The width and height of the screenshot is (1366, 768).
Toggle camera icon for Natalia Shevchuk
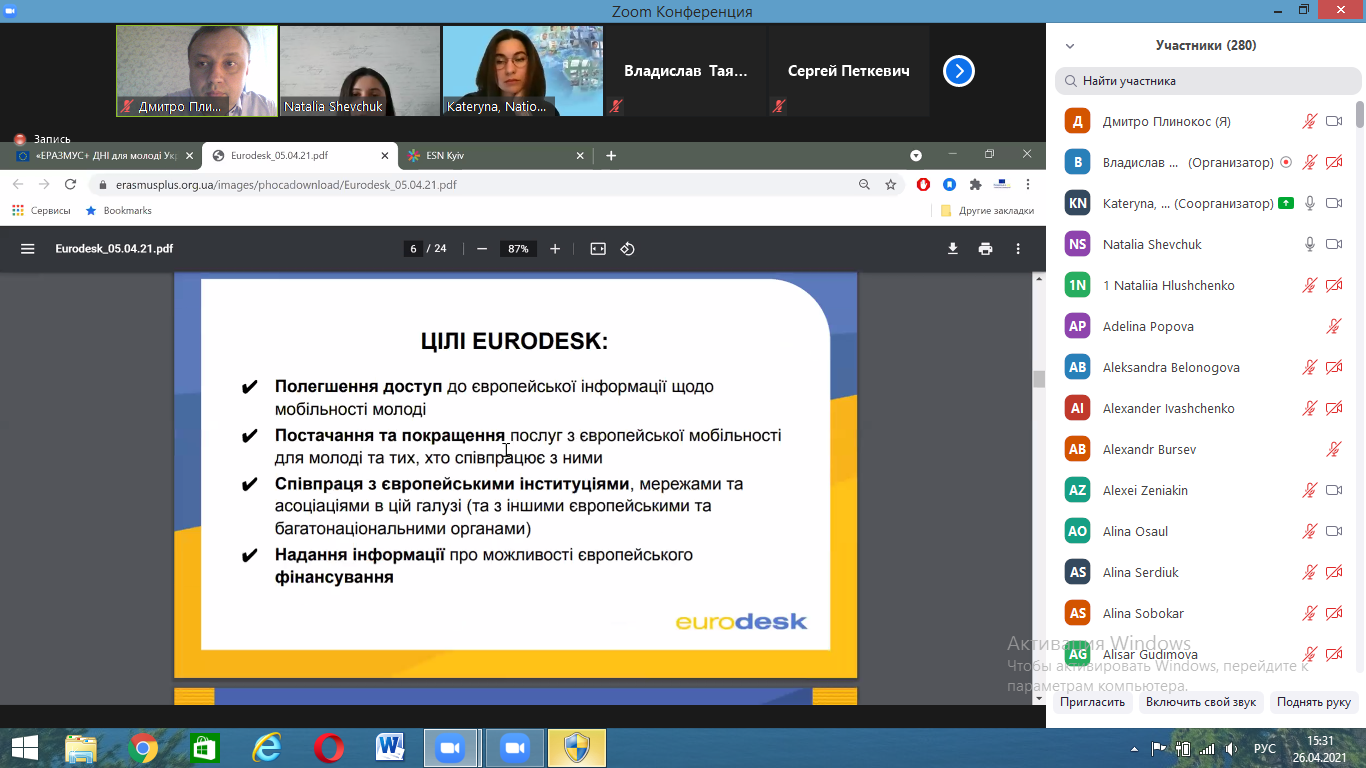point(1333,244)
